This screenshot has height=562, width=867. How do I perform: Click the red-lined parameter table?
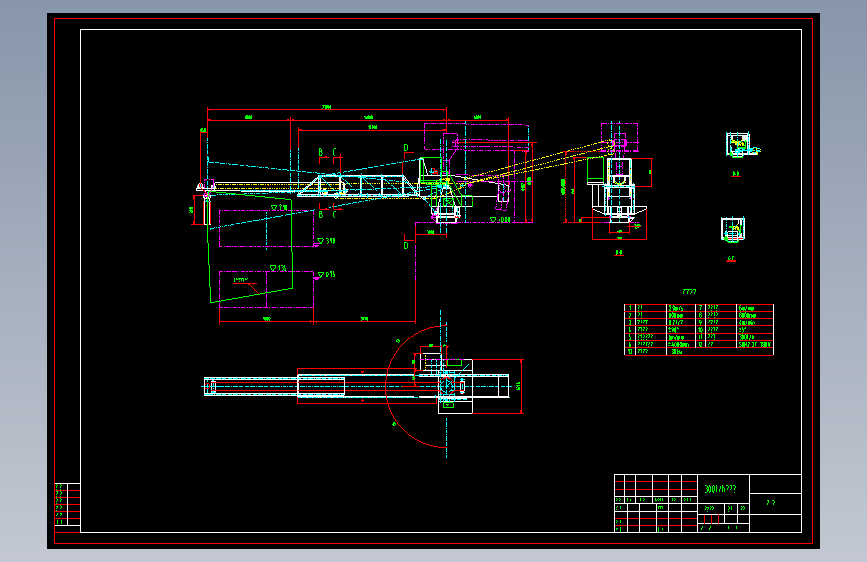699,330
